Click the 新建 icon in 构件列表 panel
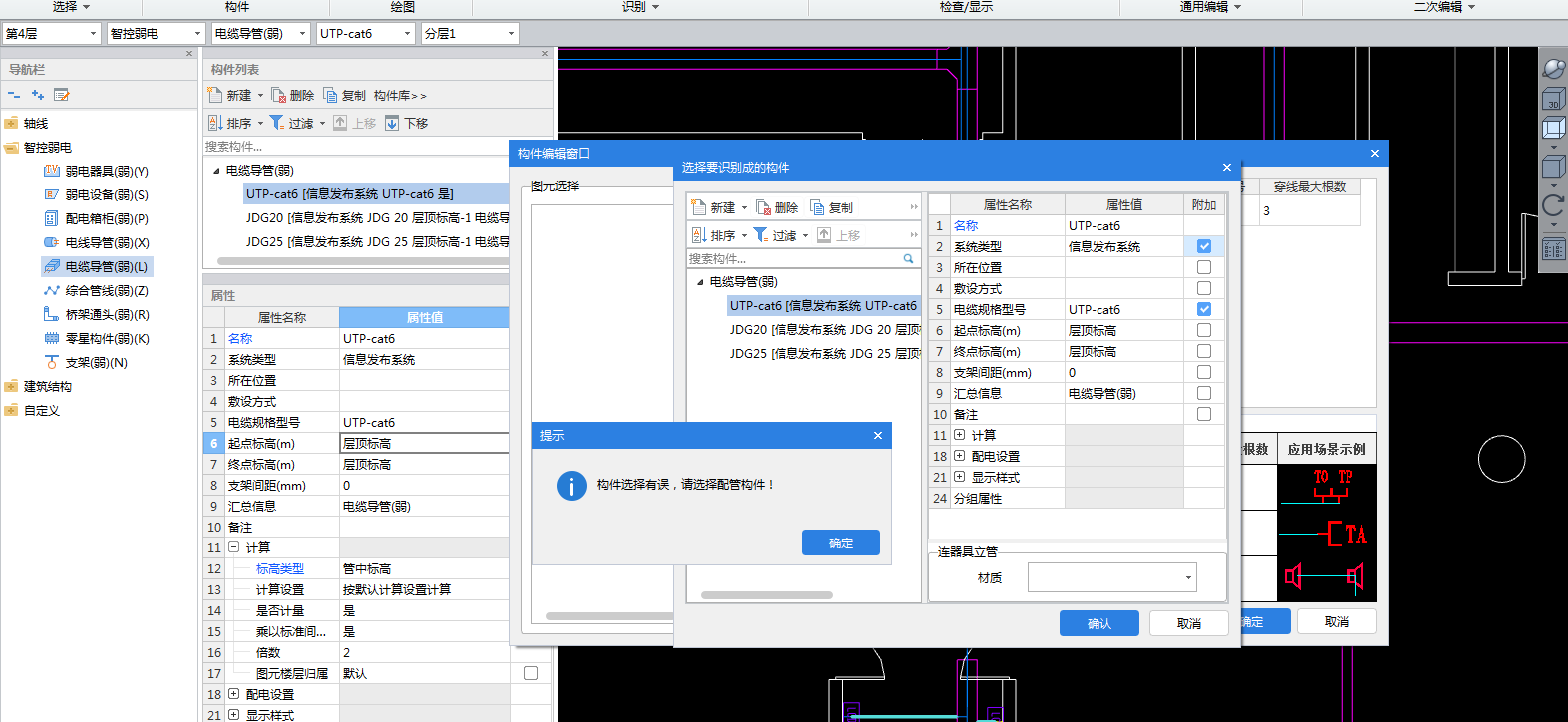The width and height of the screenshot is (1568, 722). point(214,95)
